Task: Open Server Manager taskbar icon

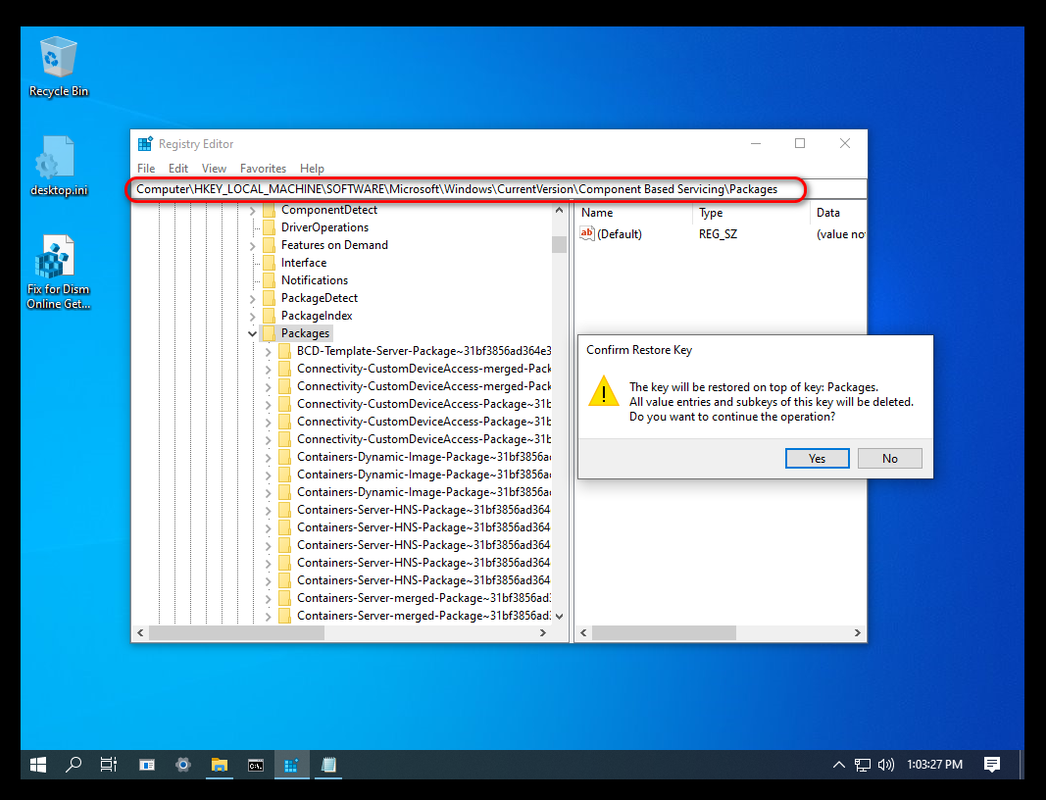Action: 147,765
